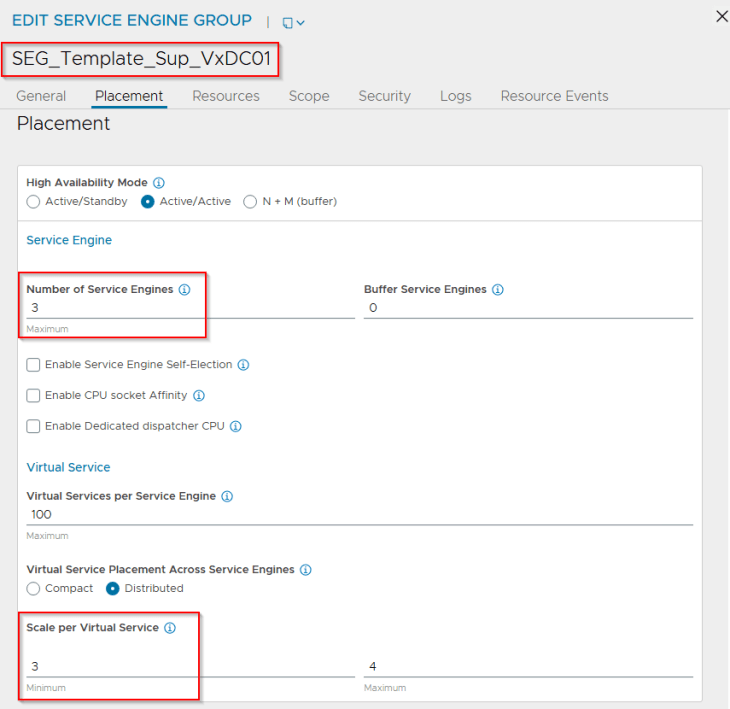This screenshot has width=730, height=709.
Task: Click info icon beside Scale per Virtual Service
Action: click(x=170, y=628)
